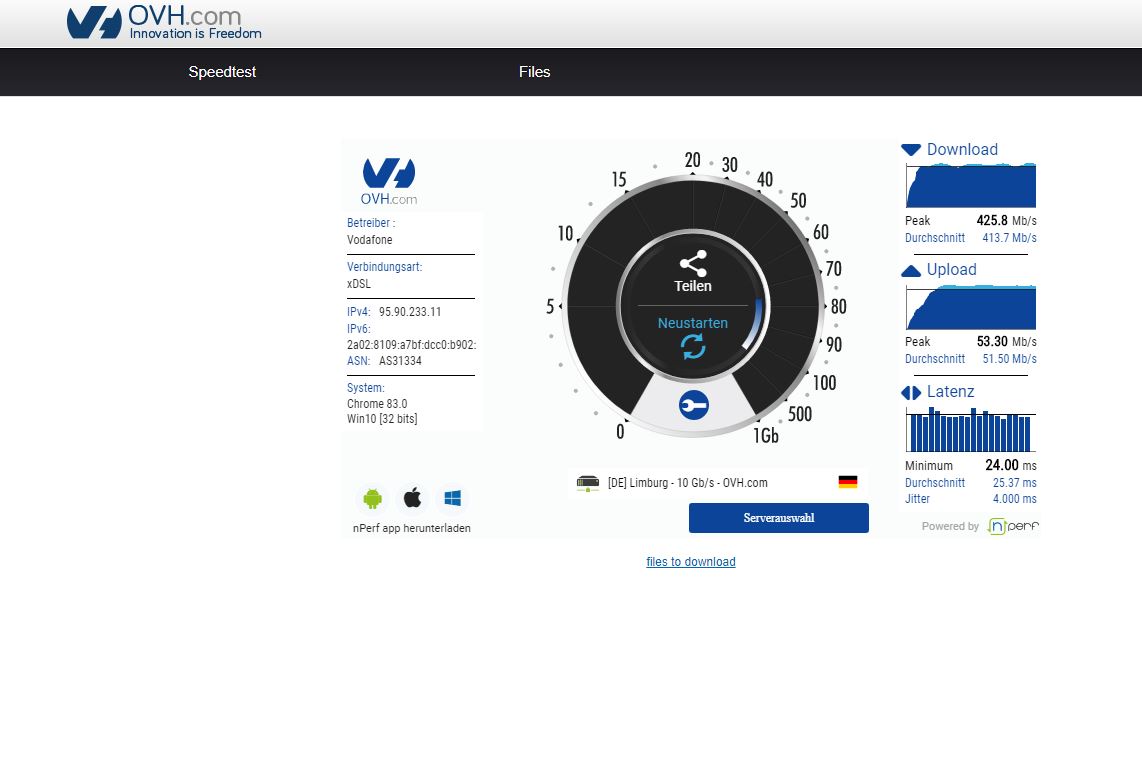Click the Win10 [32 bits] text
The height and width of the screenshot is (784, 1142).
tap(382, 419)
